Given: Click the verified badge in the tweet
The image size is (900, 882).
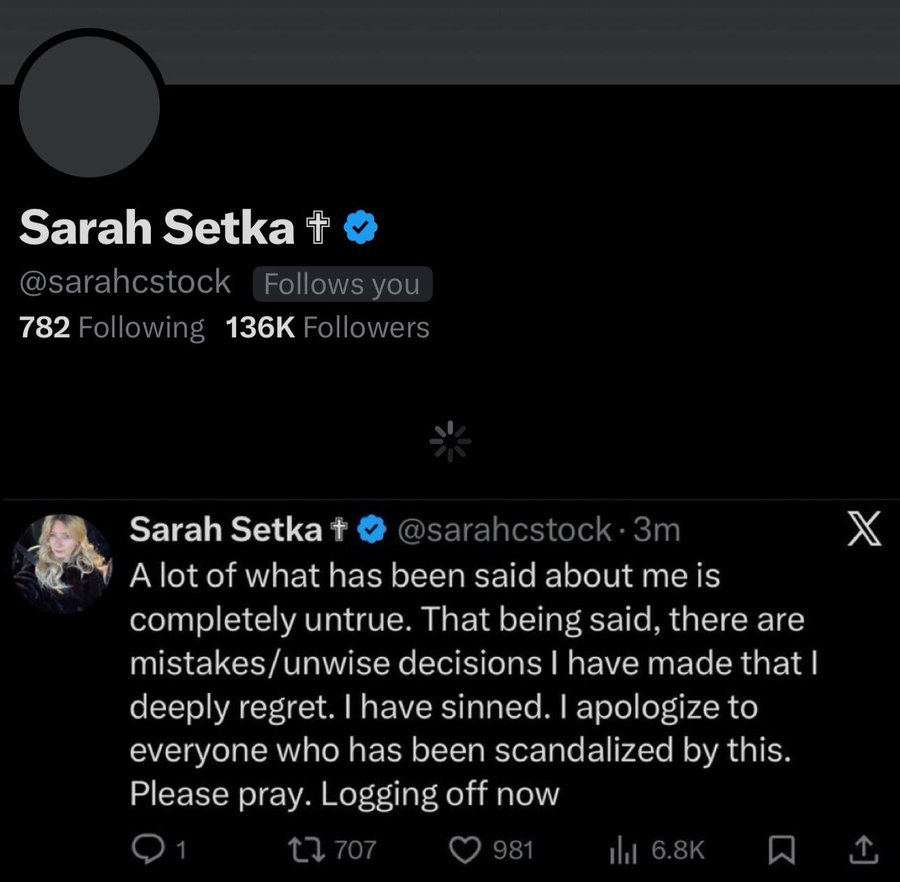Looking at the screenshot, I should click(x=373, y=530).
